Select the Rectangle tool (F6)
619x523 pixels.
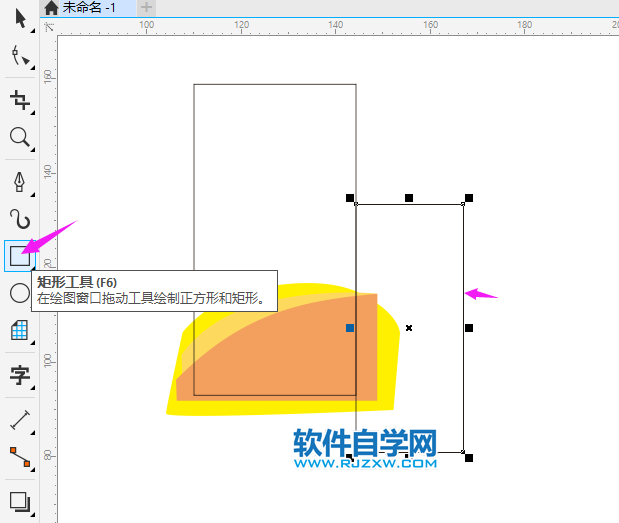coord(20,256)
